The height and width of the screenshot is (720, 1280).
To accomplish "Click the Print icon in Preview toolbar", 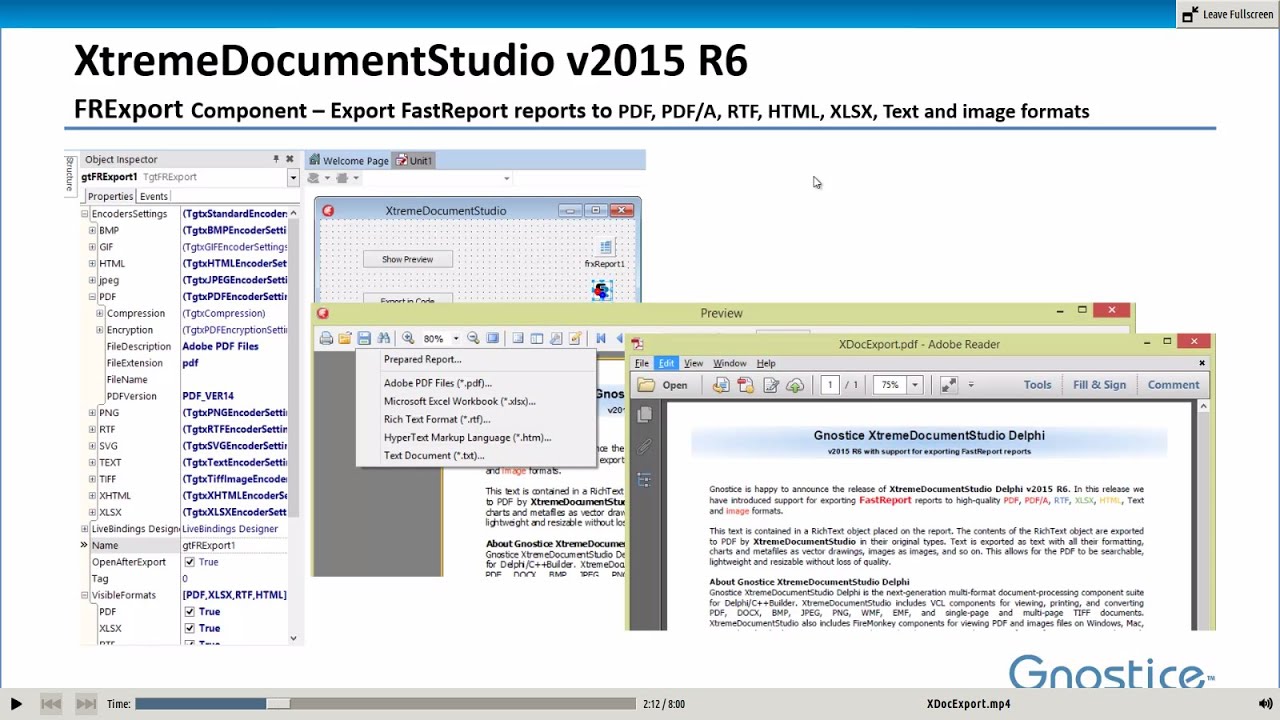I will (326, 339).
